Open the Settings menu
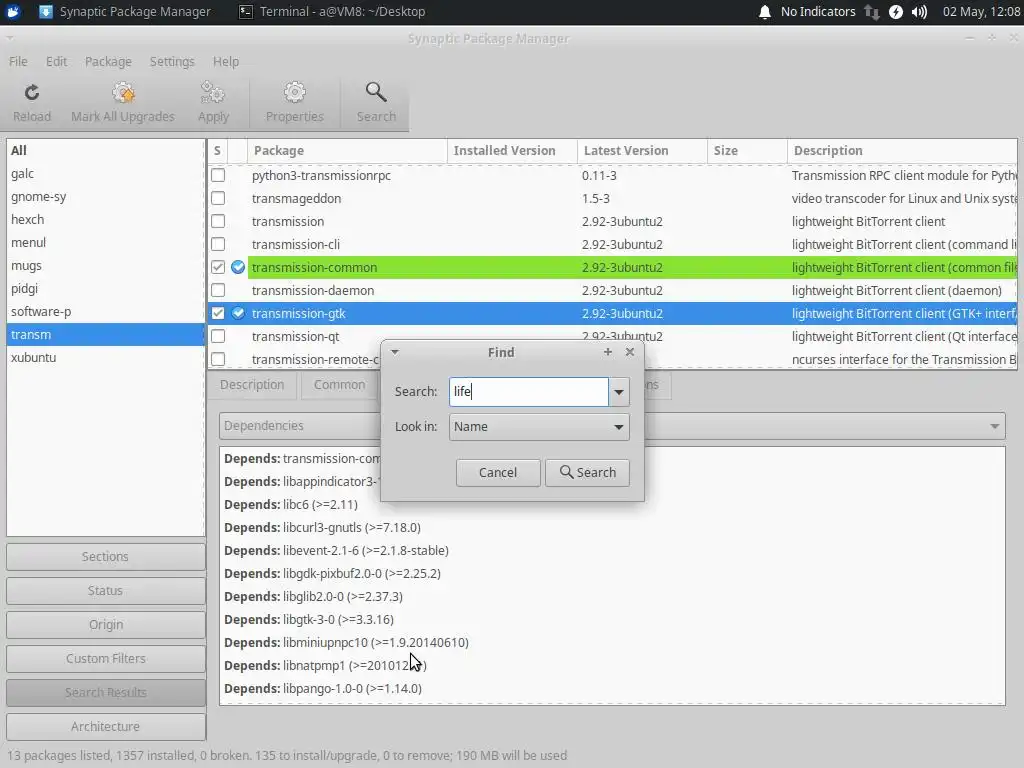Screen dimensions: 1024x768 coord(172,61)
